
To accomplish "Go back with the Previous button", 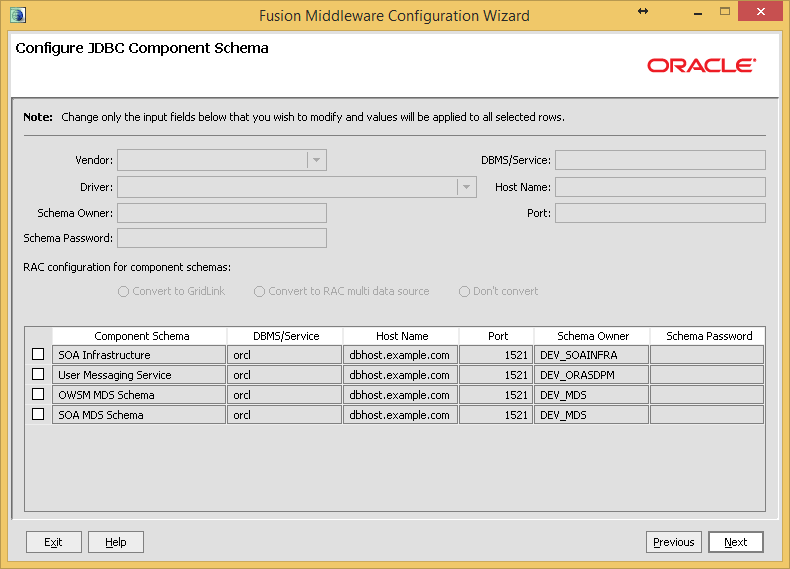I will pyautogui.click(x=674, y=542).
